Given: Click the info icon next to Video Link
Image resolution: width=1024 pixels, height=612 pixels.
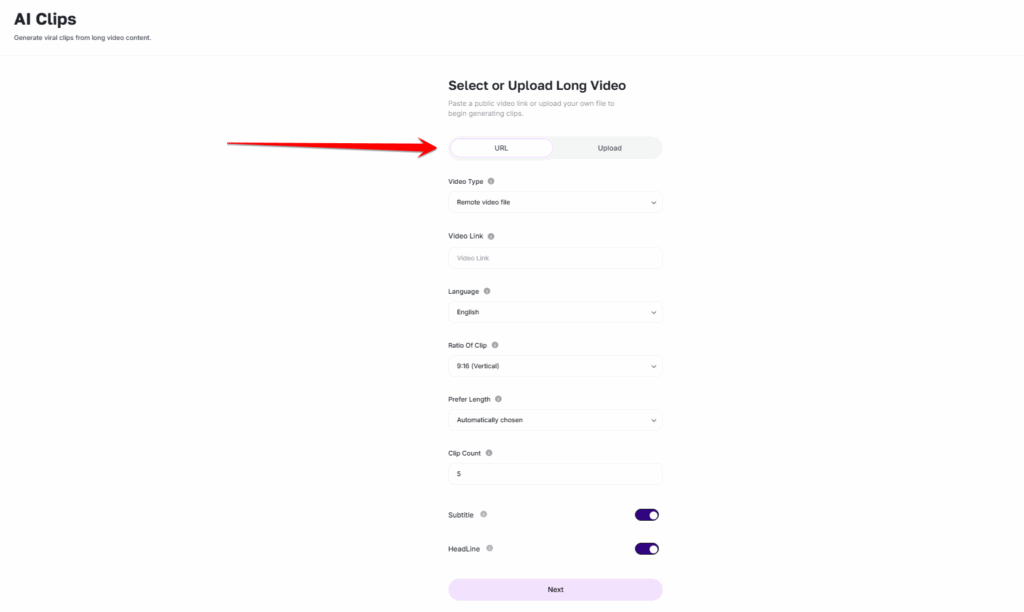Looking at the screenshot, I should tap(491, 236).
